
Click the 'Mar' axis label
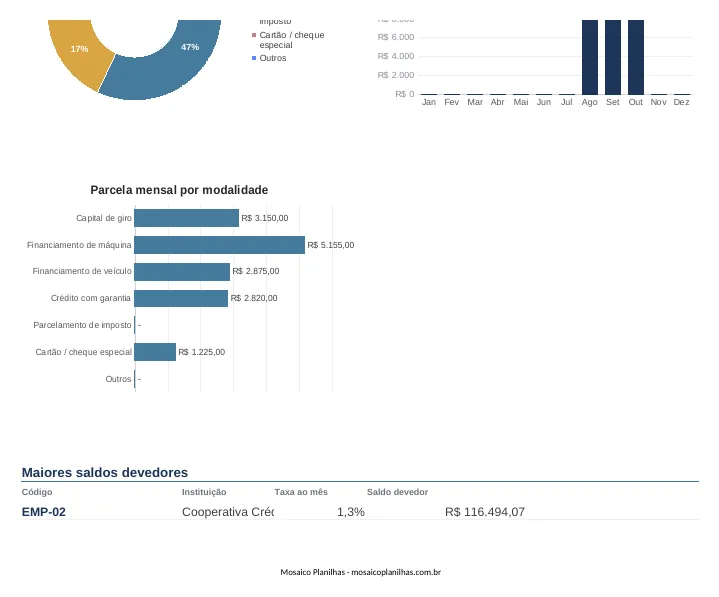[475, 102]
